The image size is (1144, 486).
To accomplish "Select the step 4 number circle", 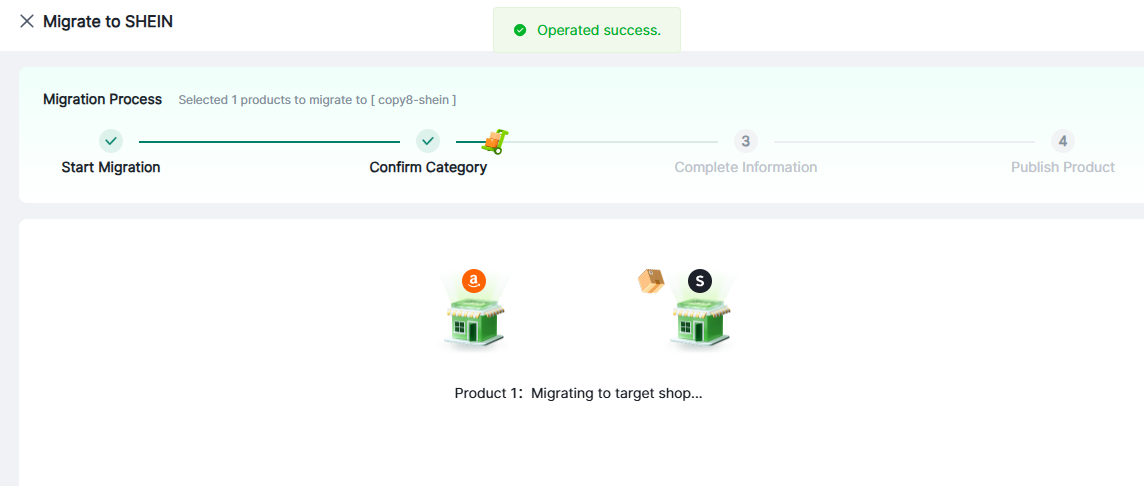I will pos(1063,141).
